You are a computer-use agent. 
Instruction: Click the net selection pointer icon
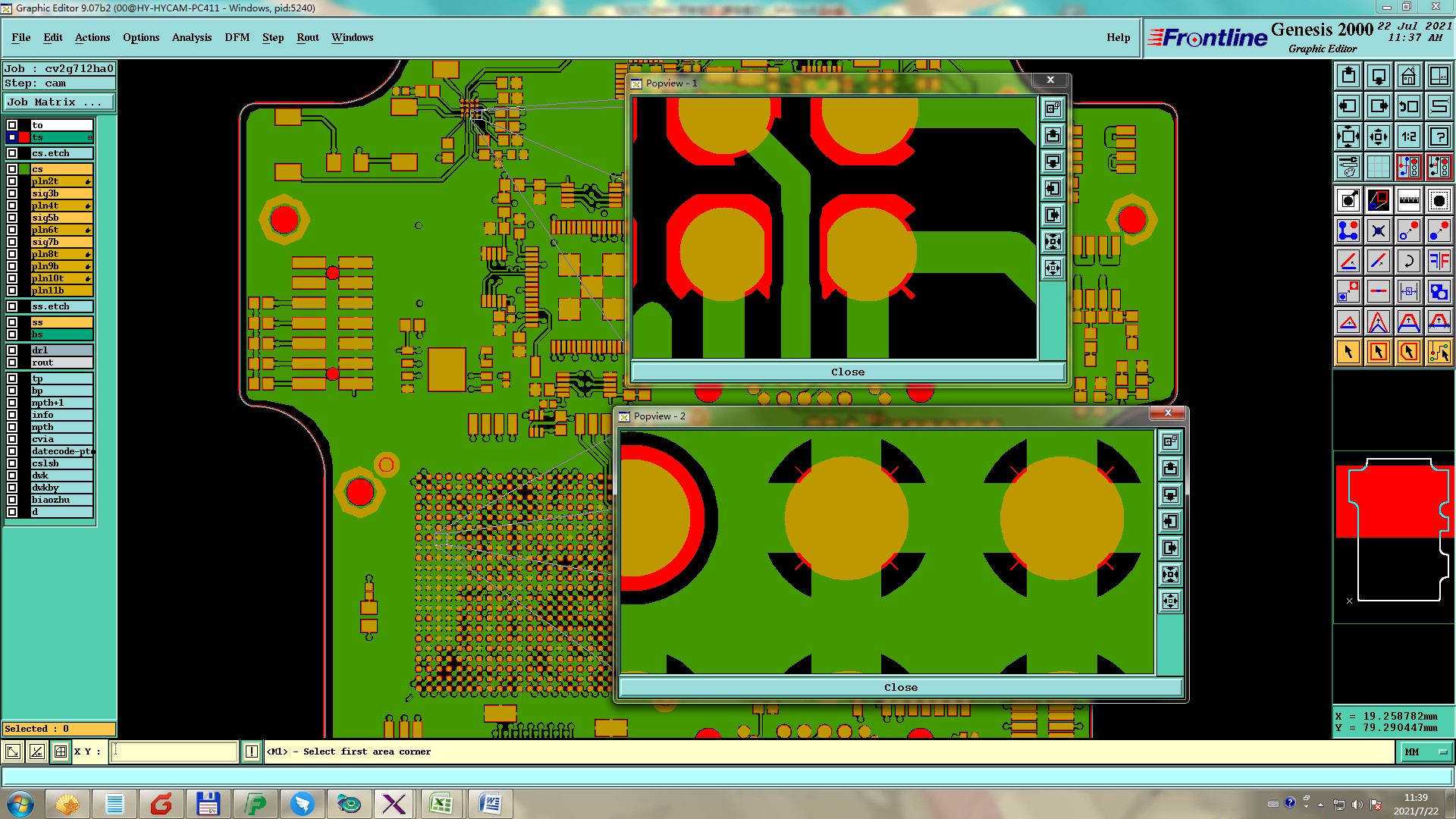coord(1439,352)
